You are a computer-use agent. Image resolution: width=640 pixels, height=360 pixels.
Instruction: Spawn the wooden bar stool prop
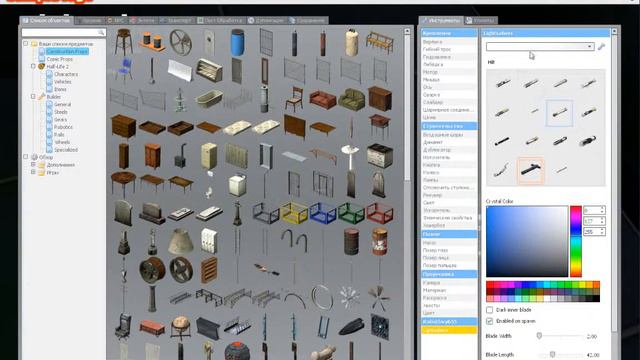pyautogui.click(x=123, y=42)
